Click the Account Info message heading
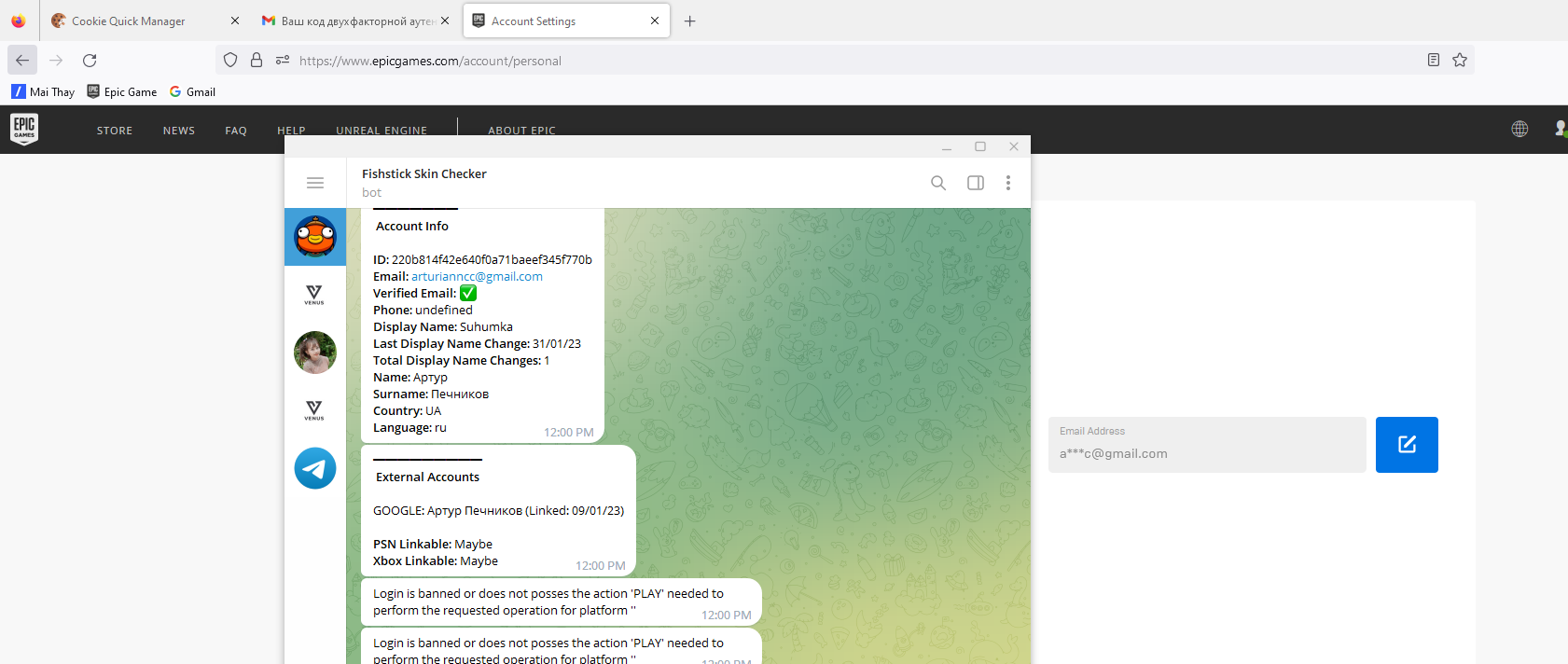The height and width of the screenshot is (664, 1568). click(412, 226)
